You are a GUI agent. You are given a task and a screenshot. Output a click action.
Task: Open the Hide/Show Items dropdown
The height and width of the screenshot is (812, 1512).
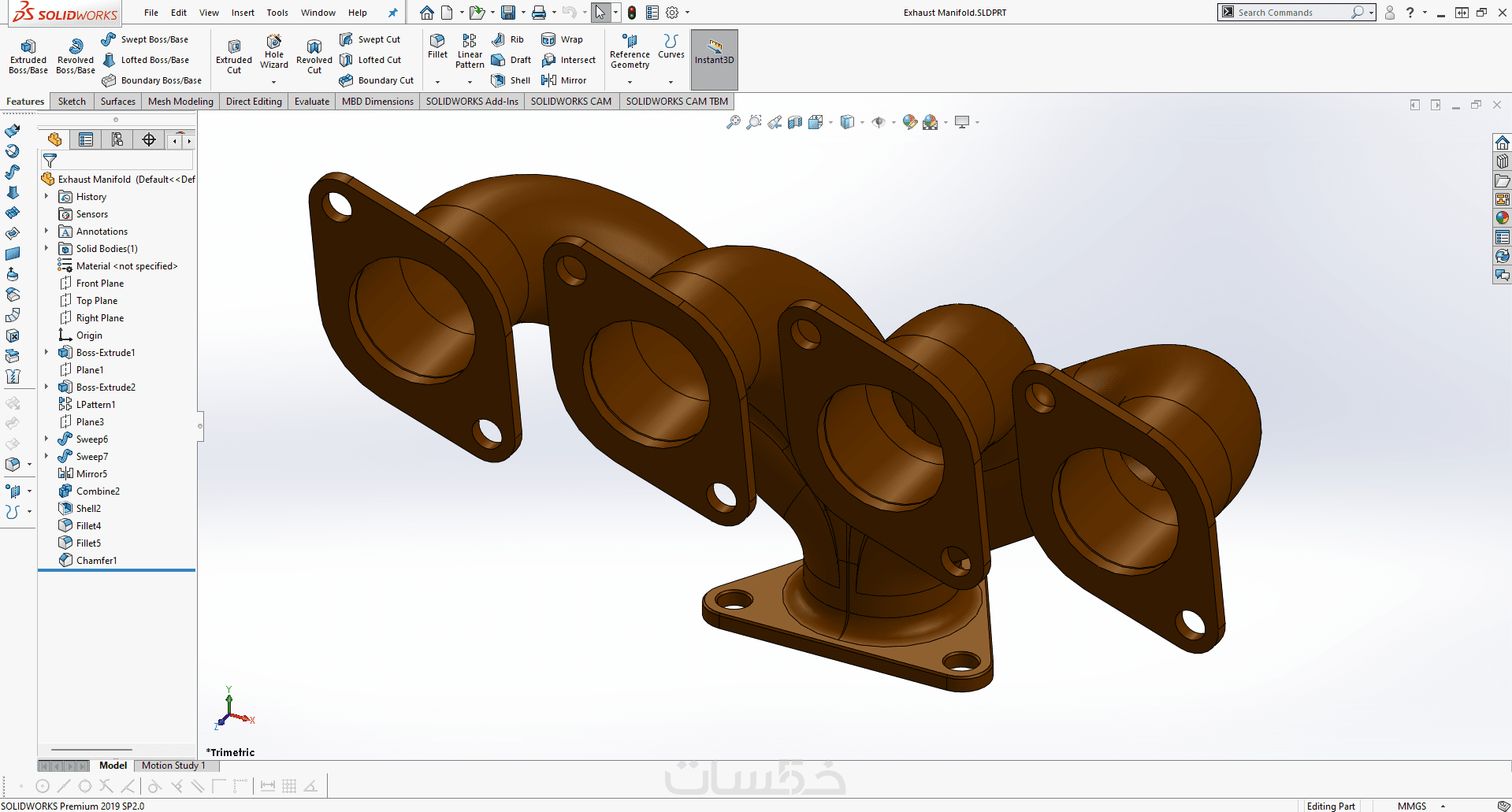[893, 122]
